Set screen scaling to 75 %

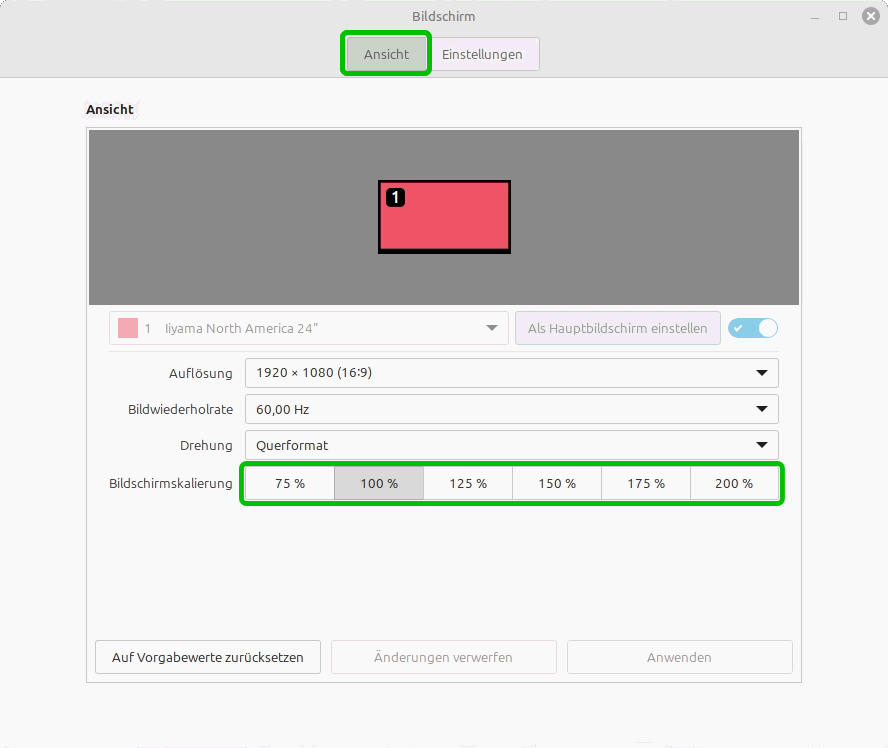(x=290, y=483)
